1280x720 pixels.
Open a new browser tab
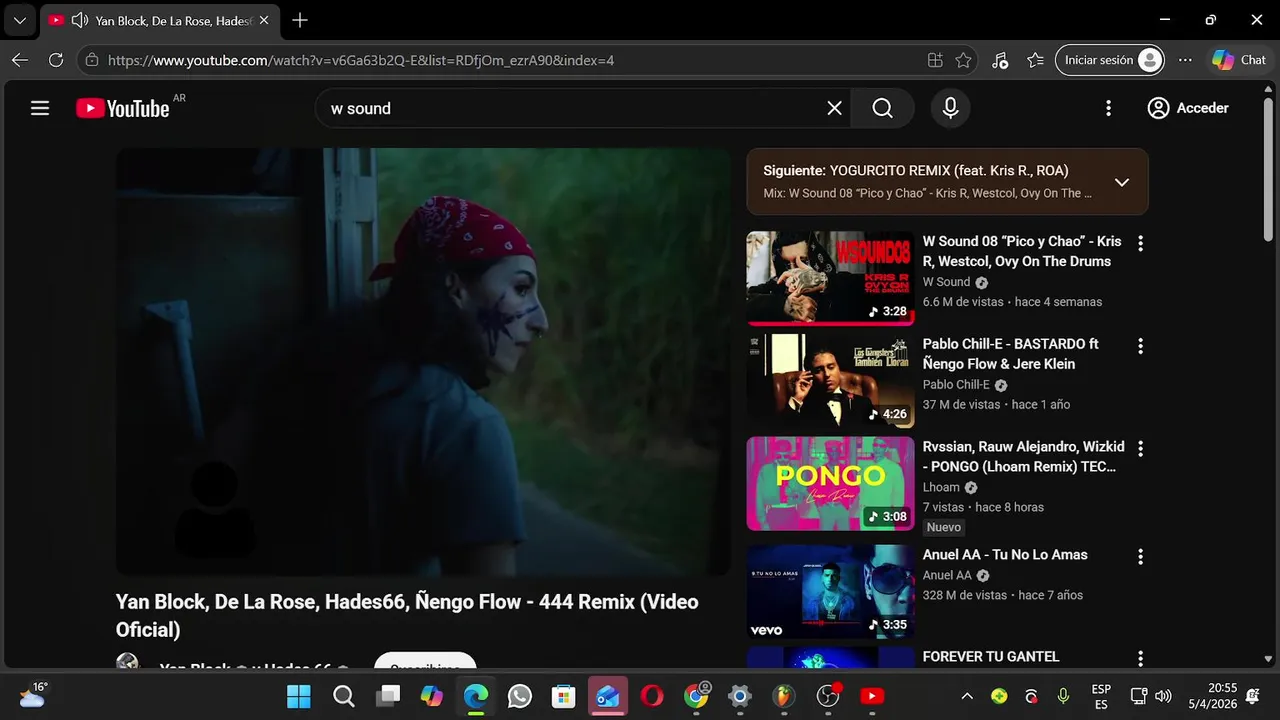click(x=300, y=20)
